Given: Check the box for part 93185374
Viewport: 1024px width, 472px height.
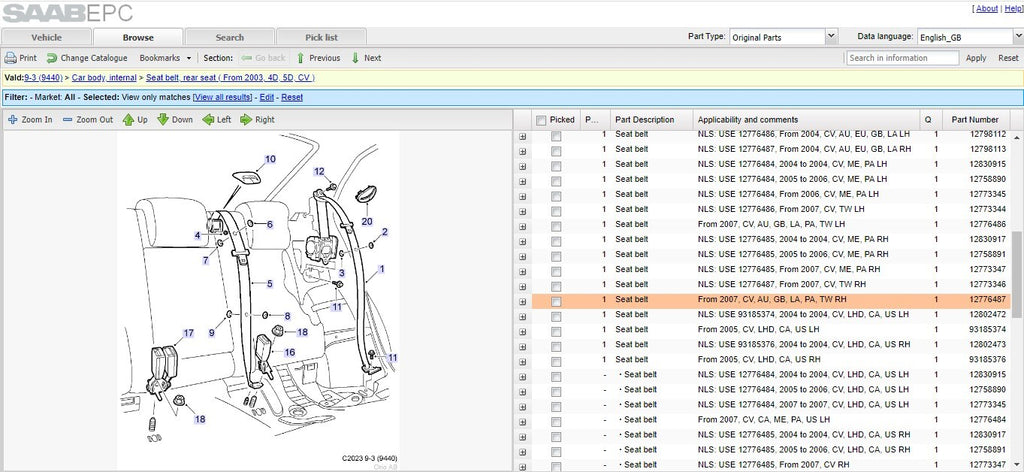Looking at the screenshot, I should pos(556,332).
